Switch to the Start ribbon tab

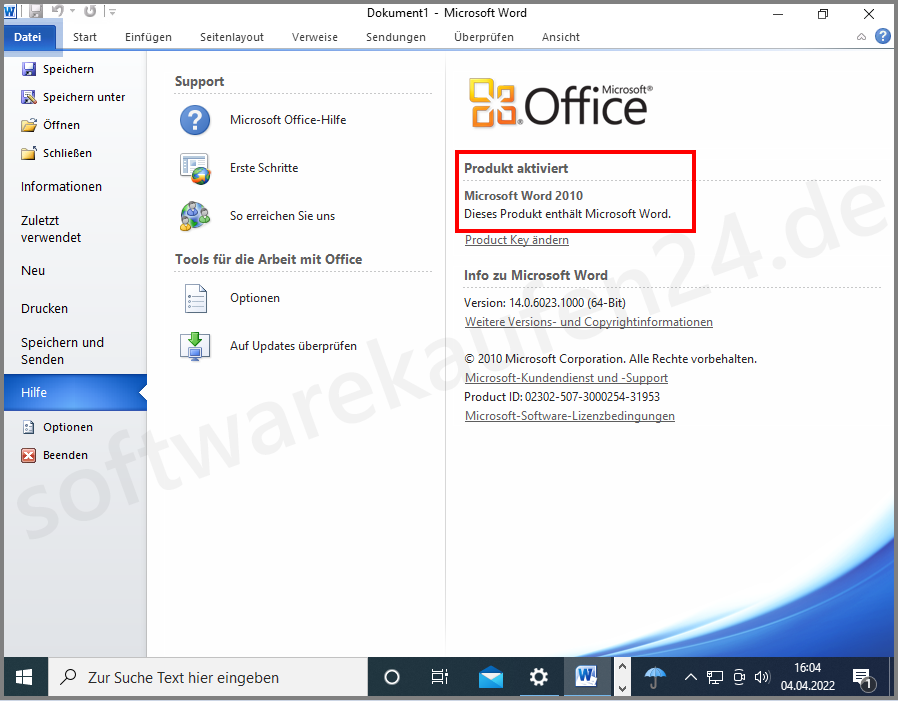tap(85, 37)
